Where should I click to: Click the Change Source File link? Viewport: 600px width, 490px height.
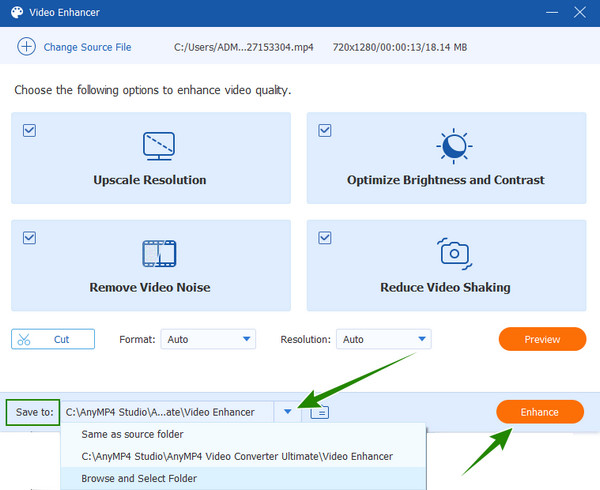87,47
